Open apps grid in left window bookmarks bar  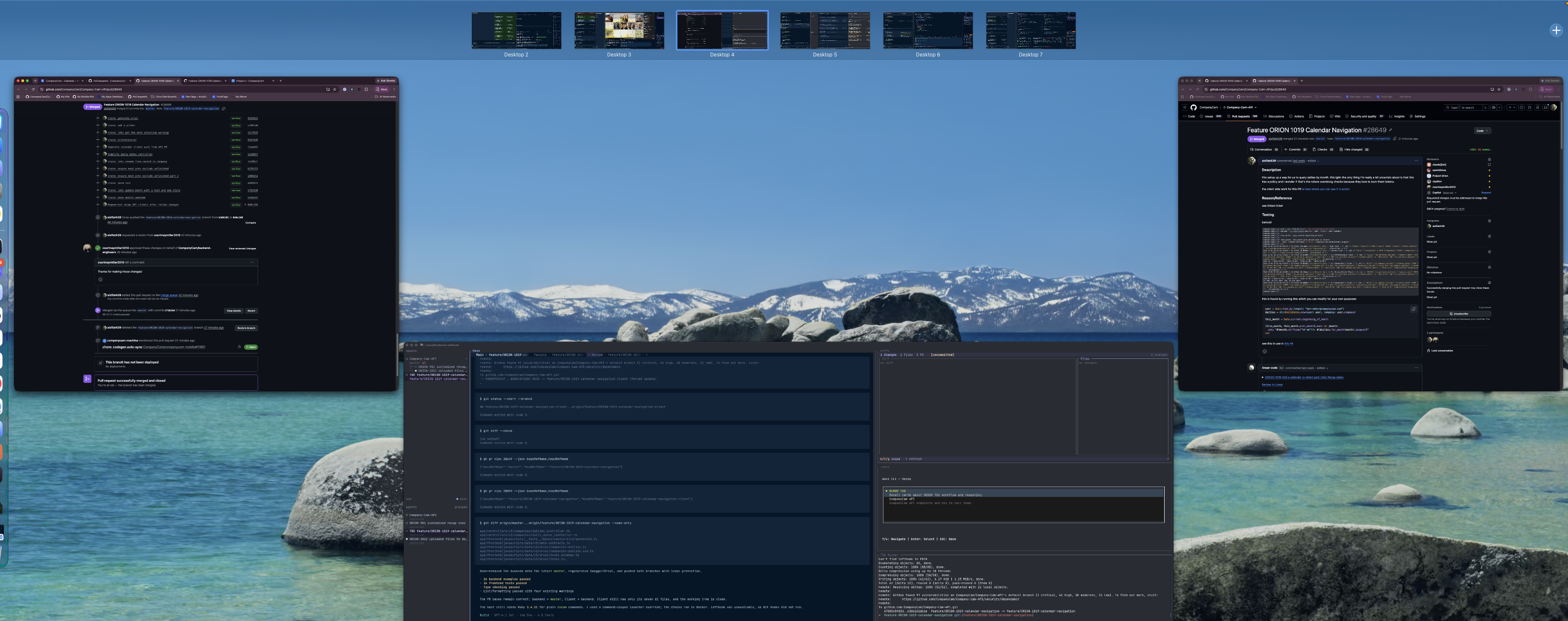pyautogui.click(x=18, y=97)
